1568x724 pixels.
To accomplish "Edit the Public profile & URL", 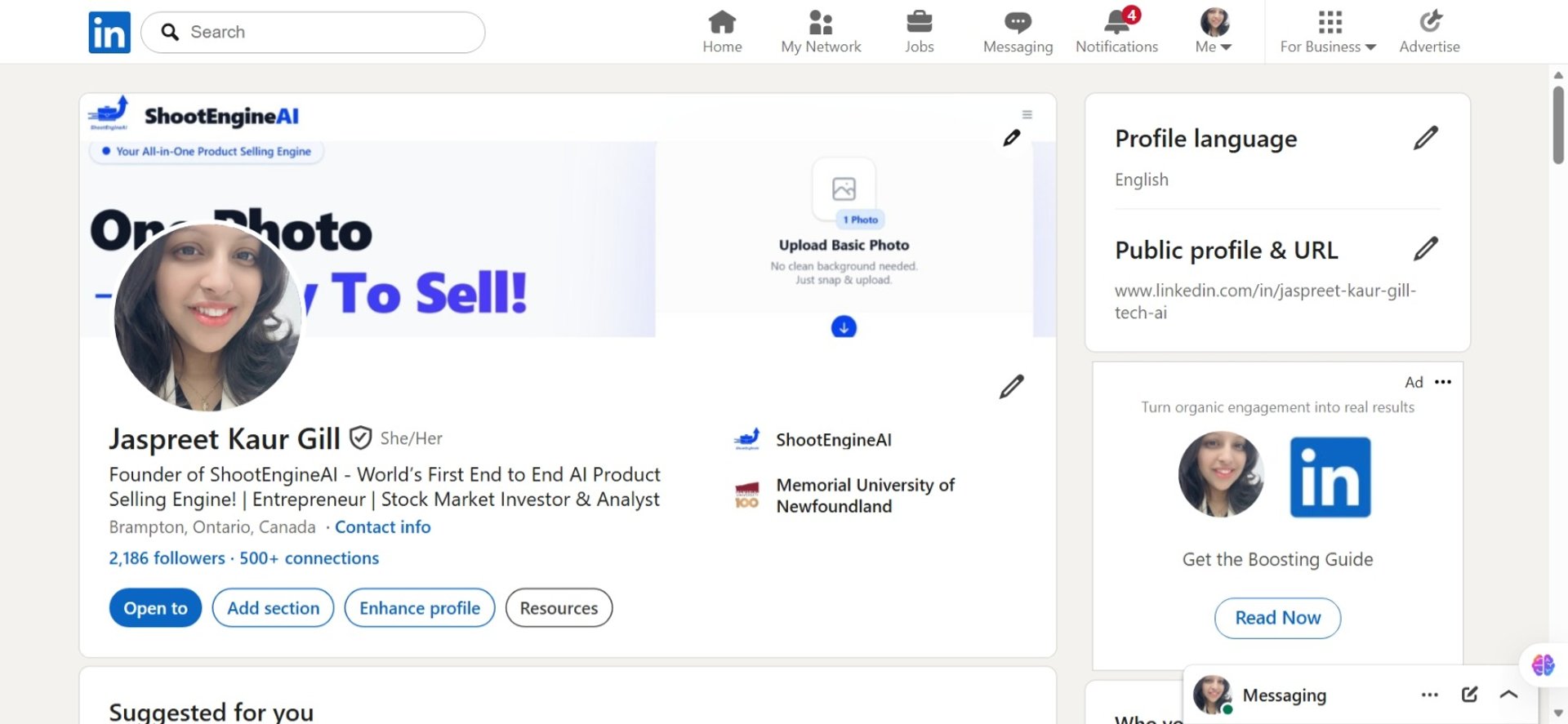I will tap(1425, 249).
